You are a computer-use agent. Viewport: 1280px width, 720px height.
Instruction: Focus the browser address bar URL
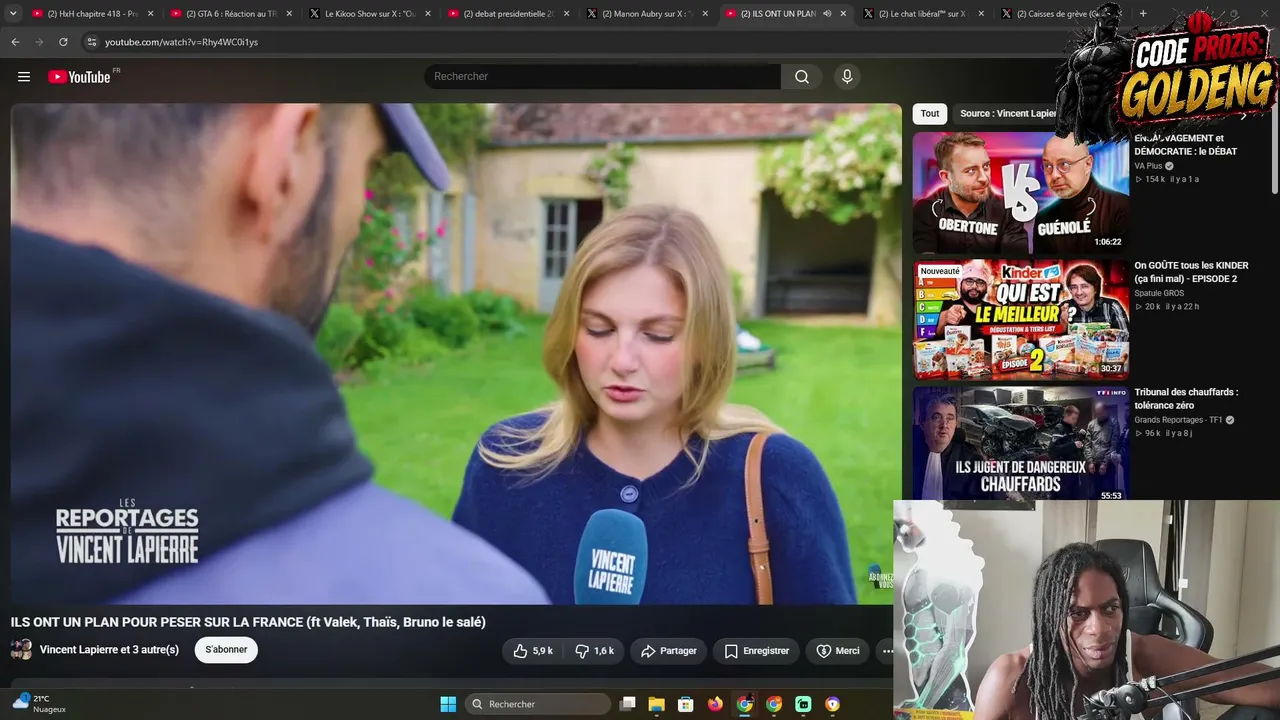(x=181, y=42)
